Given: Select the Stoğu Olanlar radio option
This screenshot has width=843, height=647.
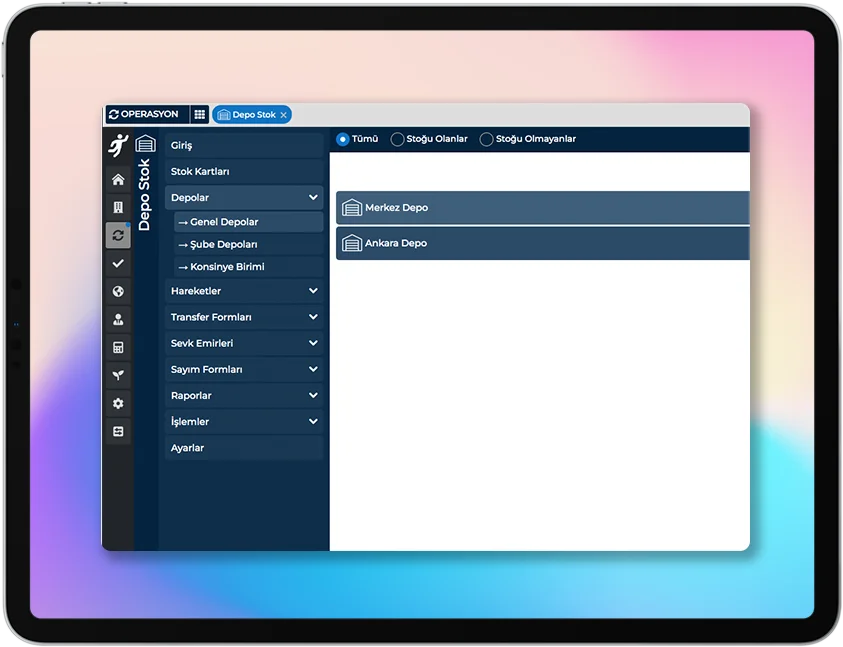Looking at the screenshot, I should tap(398, 140).
